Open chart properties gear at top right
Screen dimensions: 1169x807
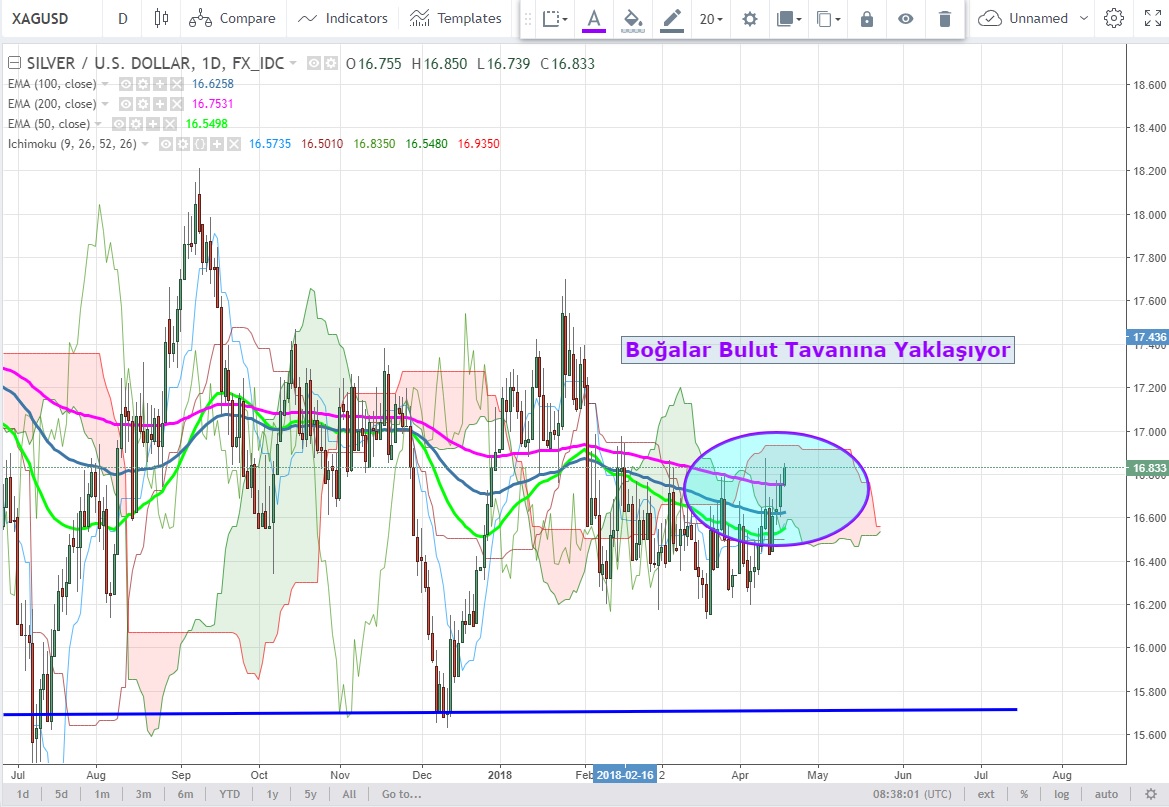[1113, 18]
